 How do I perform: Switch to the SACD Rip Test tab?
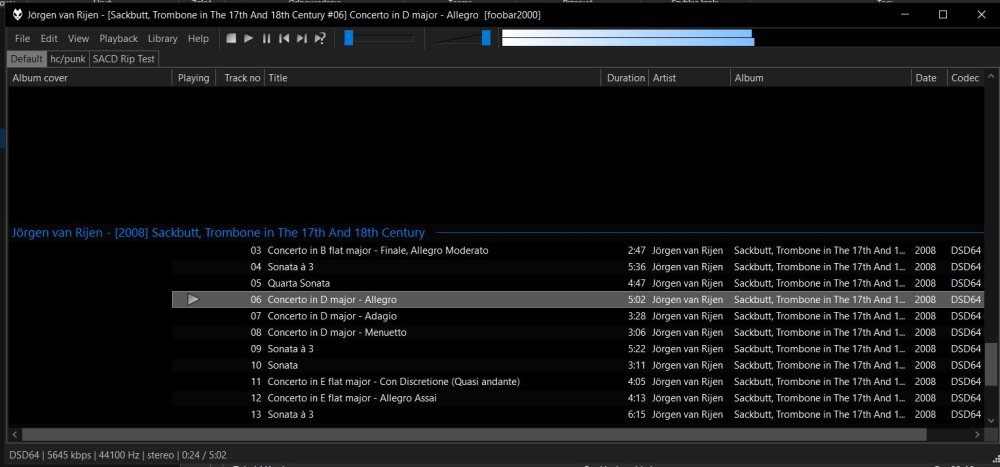(124, 59)
